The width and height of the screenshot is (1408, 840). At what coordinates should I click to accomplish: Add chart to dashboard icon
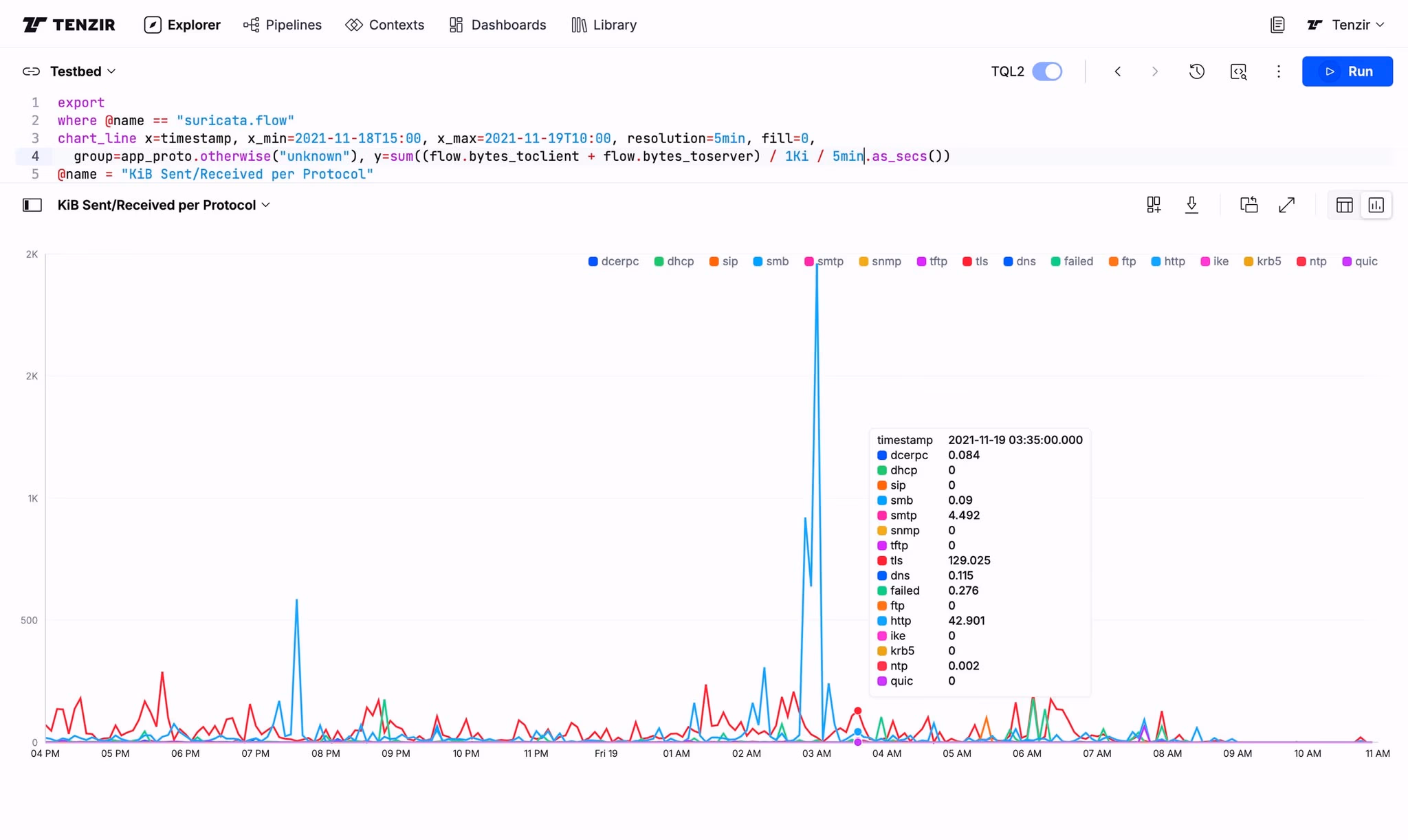(1154, 205)
